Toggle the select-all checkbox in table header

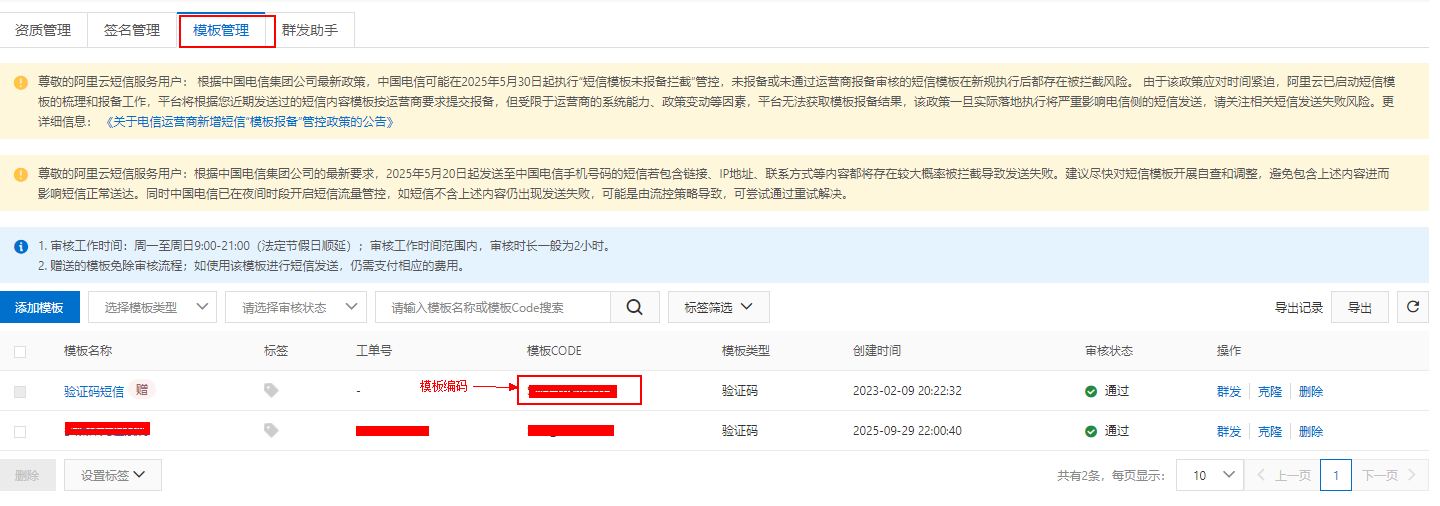coord(20,352)
